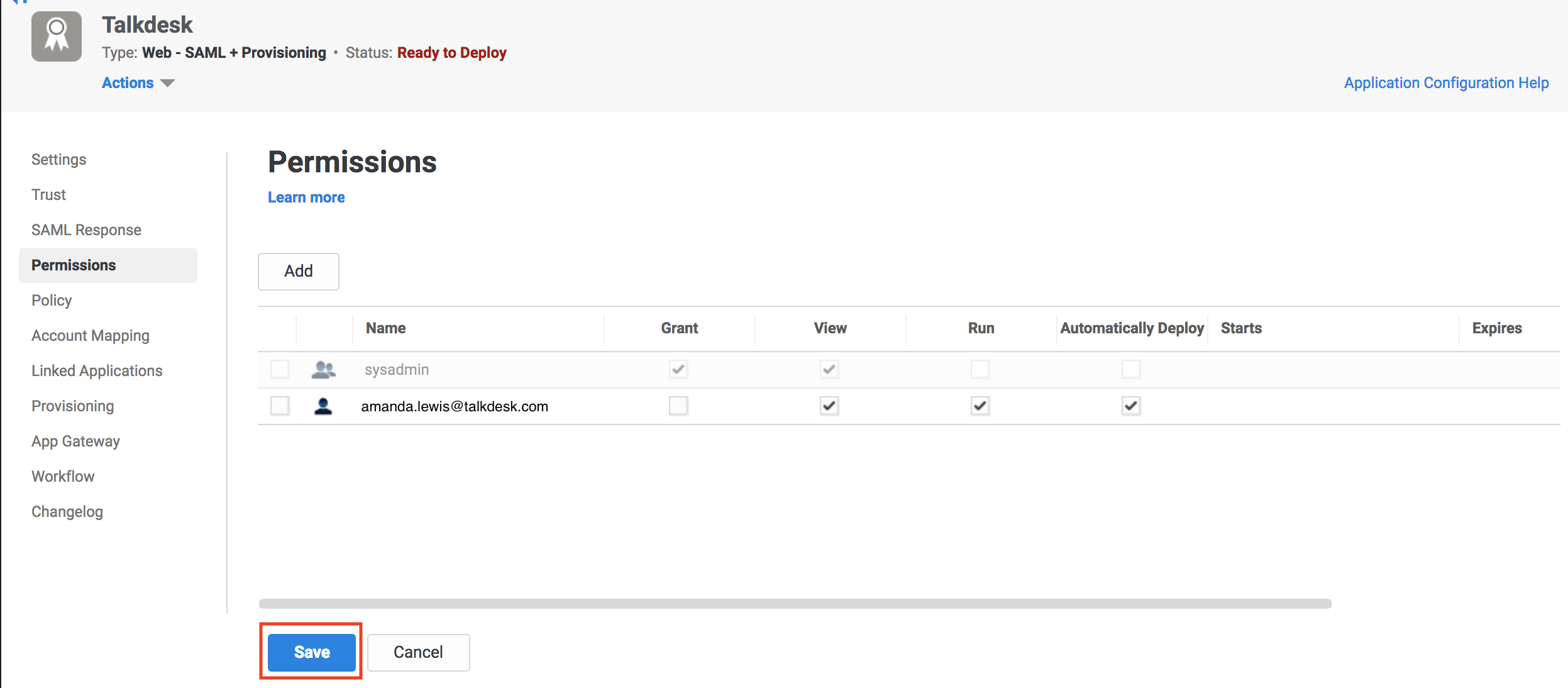Open Application Configuration Help link
Screen dimensions: 1568x688
pyautogui.click(x=1447, y=83)
